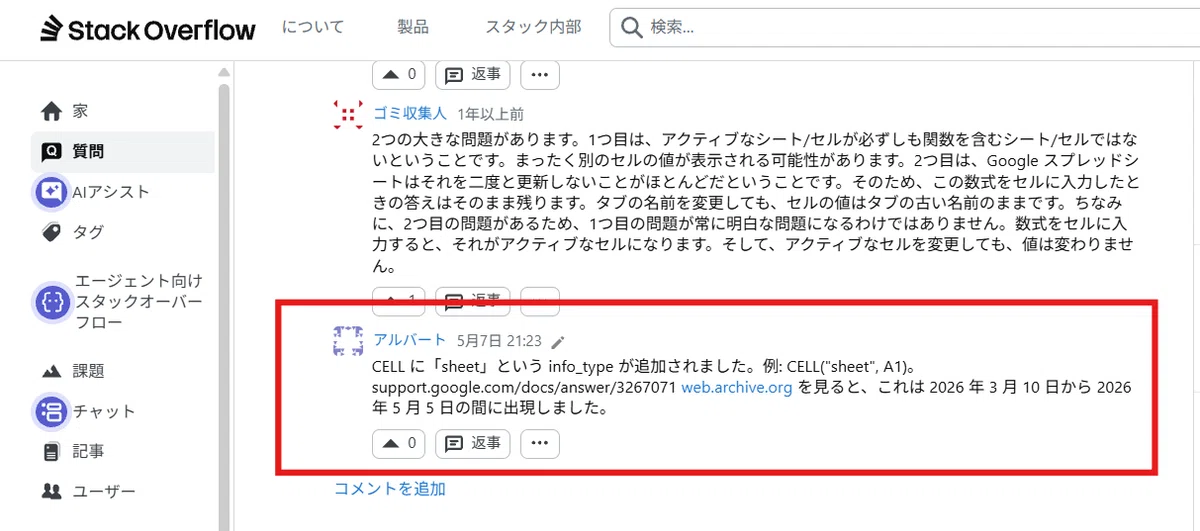Viewport: 1200px width, 531px height.
Task: Open タグ (Tags) in the sidebar
Action: (x=122, y=232)
